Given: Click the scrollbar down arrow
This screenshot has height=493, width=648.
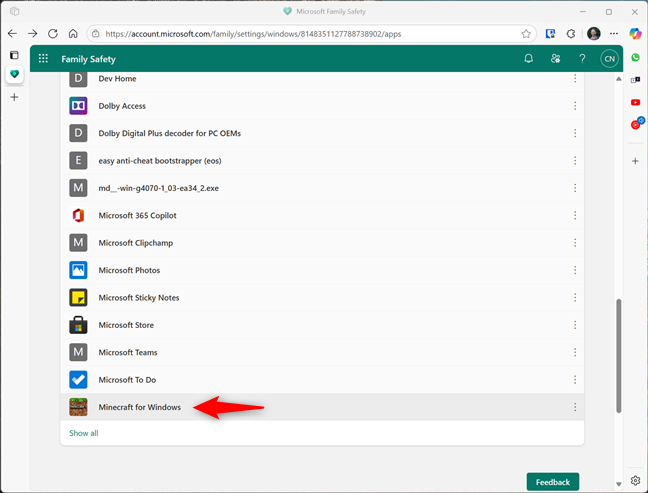Looking at the screenshot, I should pyautogui.click(x=619, y=483).
